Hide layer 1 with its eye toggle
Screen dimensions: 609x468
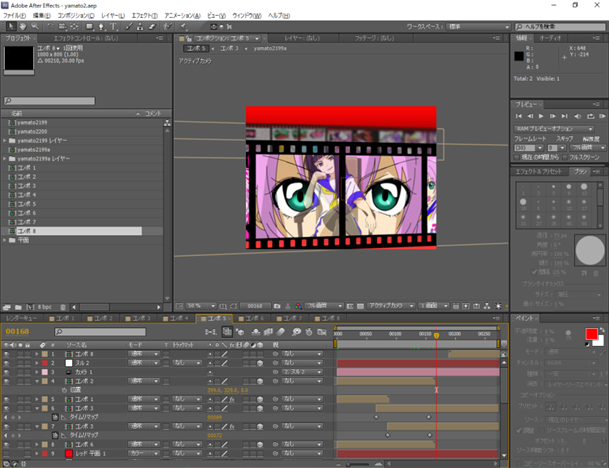click(6, 354)
